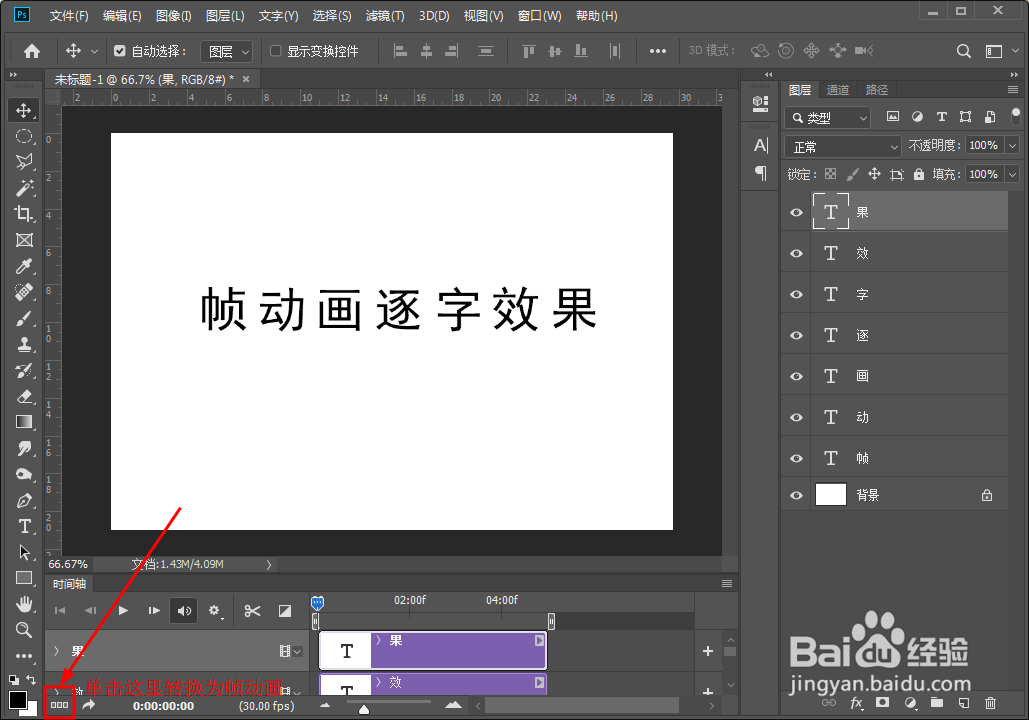The height and width of the screenshot is (720, 1029).
Task: Switch to the 通道 channels tab
Action: coord(837,90)
